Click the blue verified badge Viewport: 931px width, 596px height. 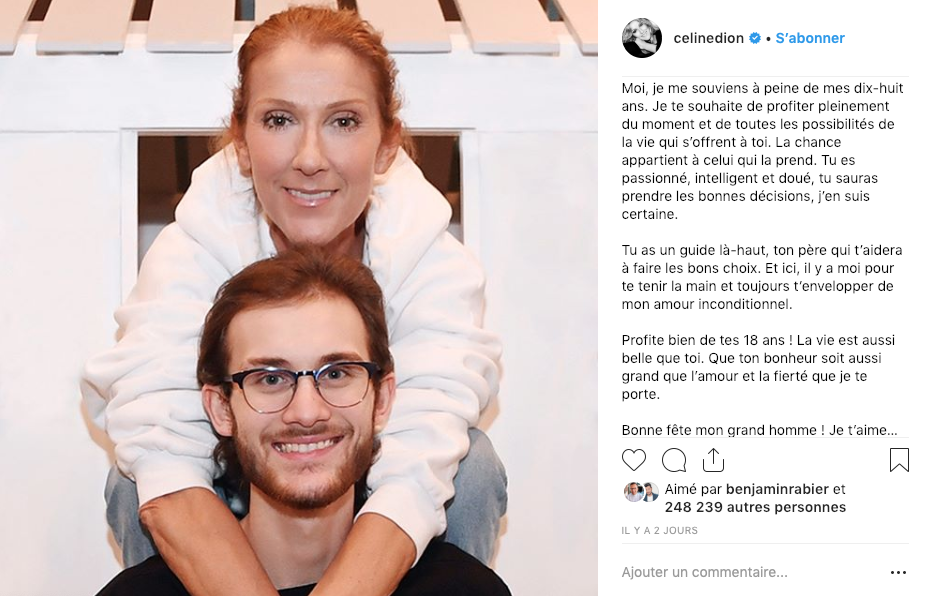click(755, 38)
